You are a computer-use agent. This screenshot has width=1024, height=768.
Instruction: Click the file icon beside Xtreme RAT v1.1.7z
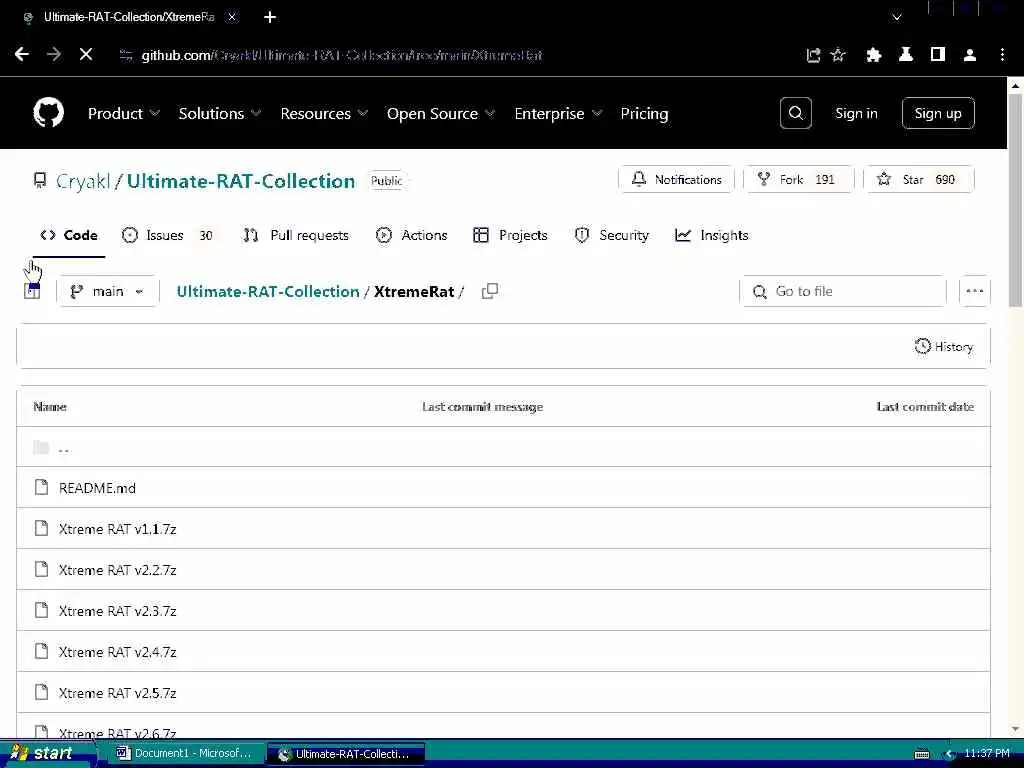41,528
